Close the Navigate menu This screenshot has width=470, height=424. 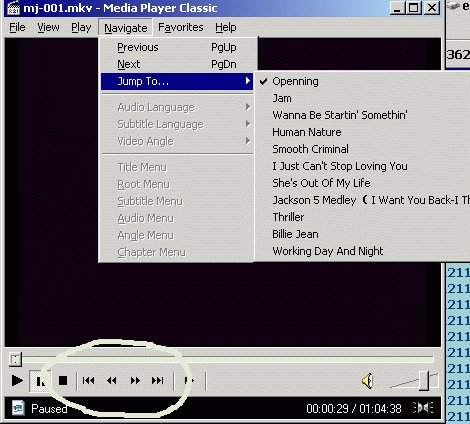coord(125,27)
